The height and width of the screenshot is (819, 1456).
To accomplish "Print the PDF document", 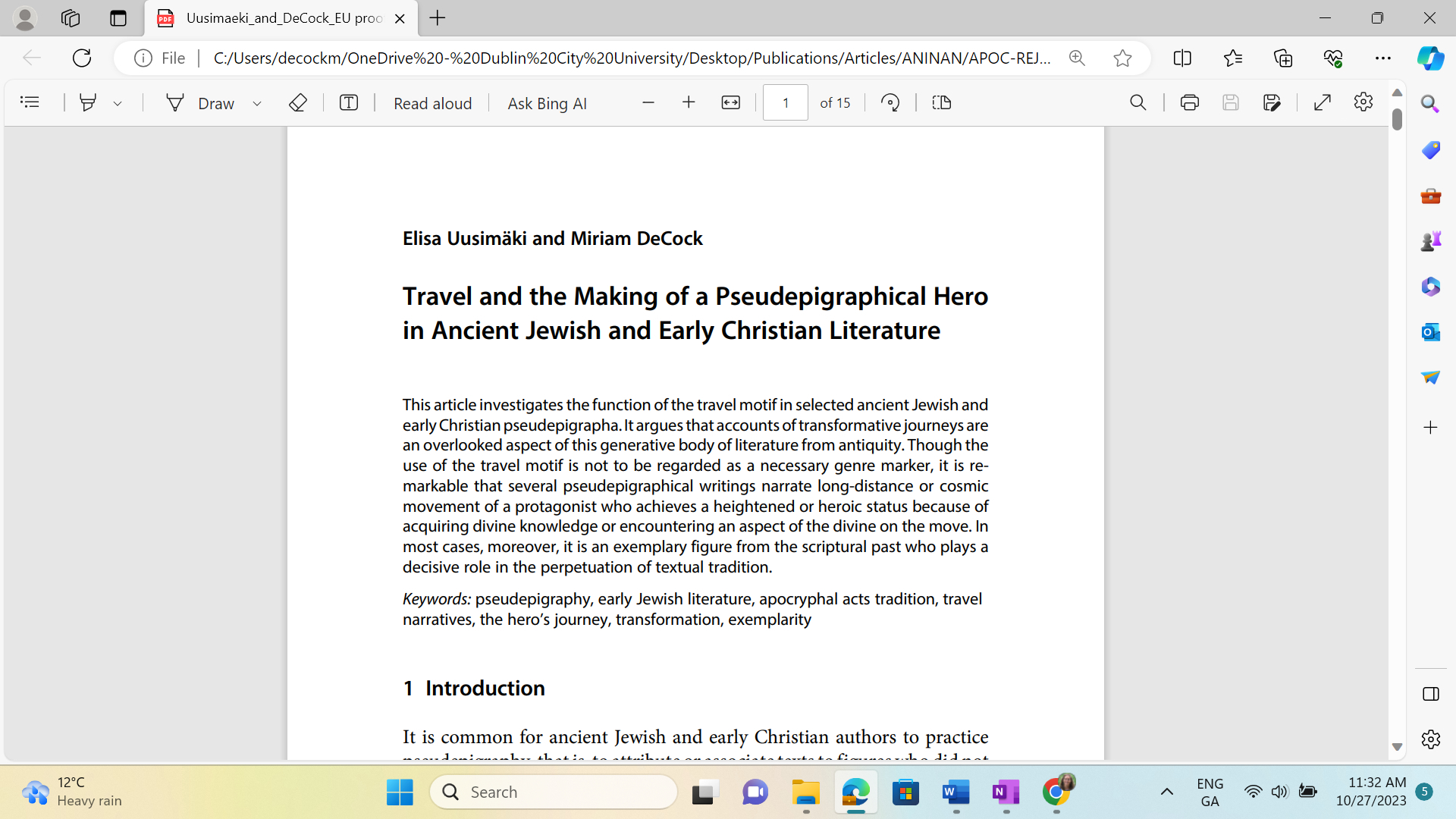I will click(x=1189, y=102).
